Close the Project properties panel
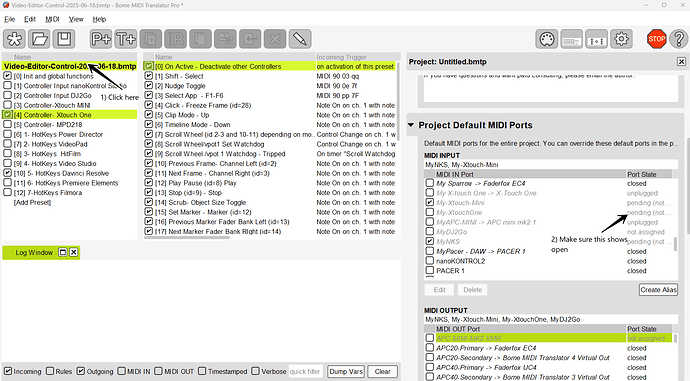Image resolution: width=690 pixels, height=381 pixels. pos(681,62)
